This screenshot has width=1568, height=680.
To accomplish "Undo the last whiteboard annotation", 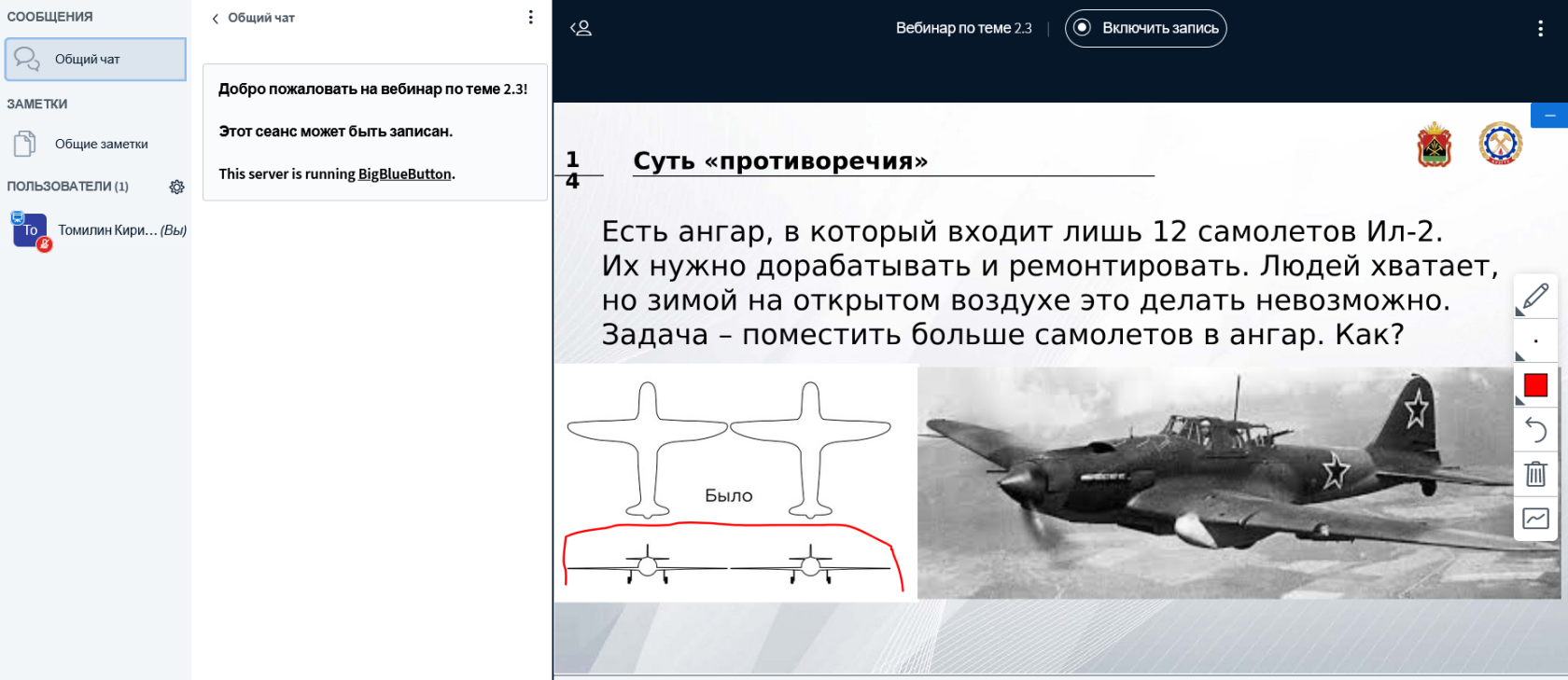I will (x=1536, y=429).
